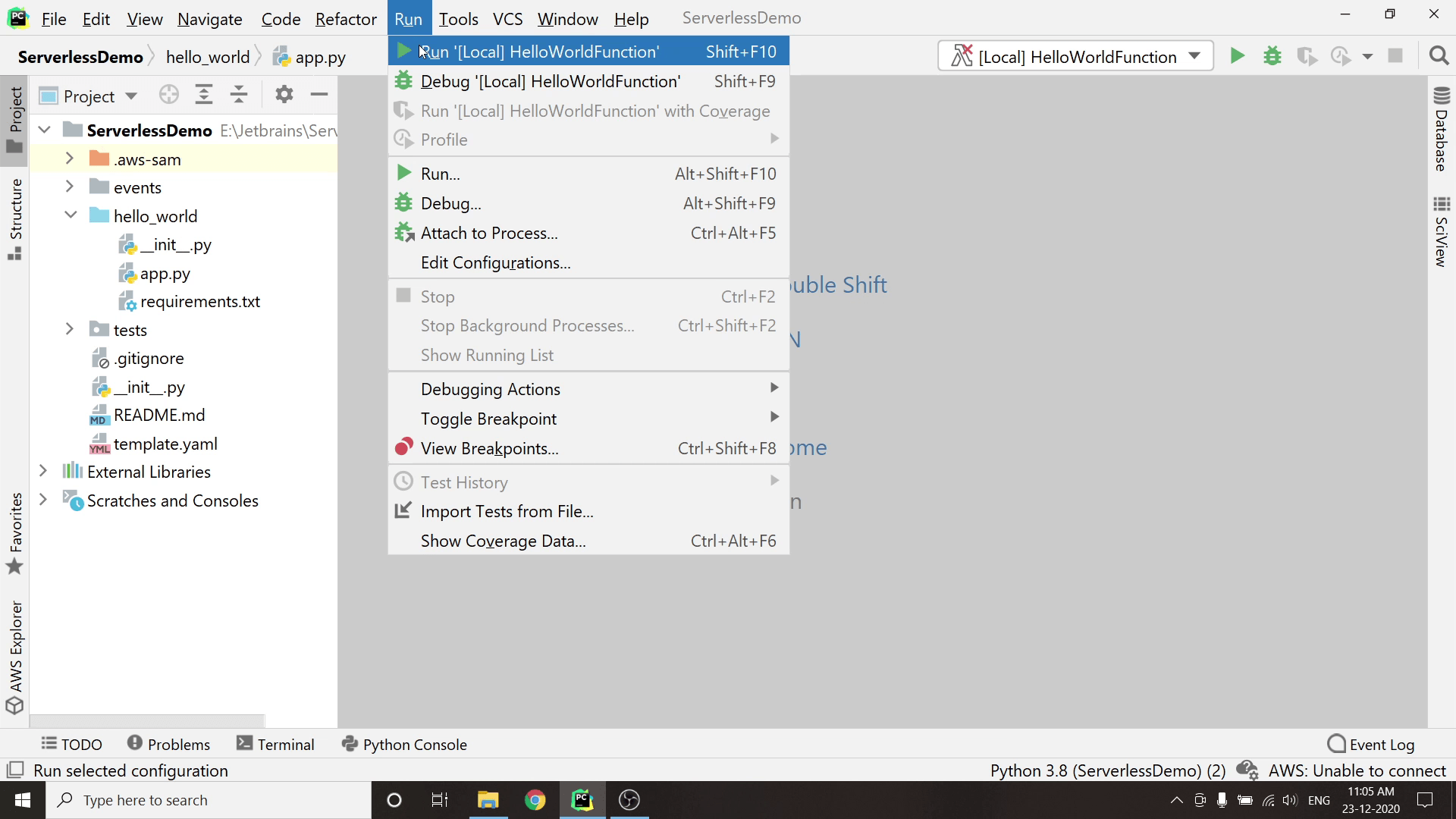The height and width of the screenshot is (819, 1456).
Task: Open the Terminal tool window
Action: point(275,744)
